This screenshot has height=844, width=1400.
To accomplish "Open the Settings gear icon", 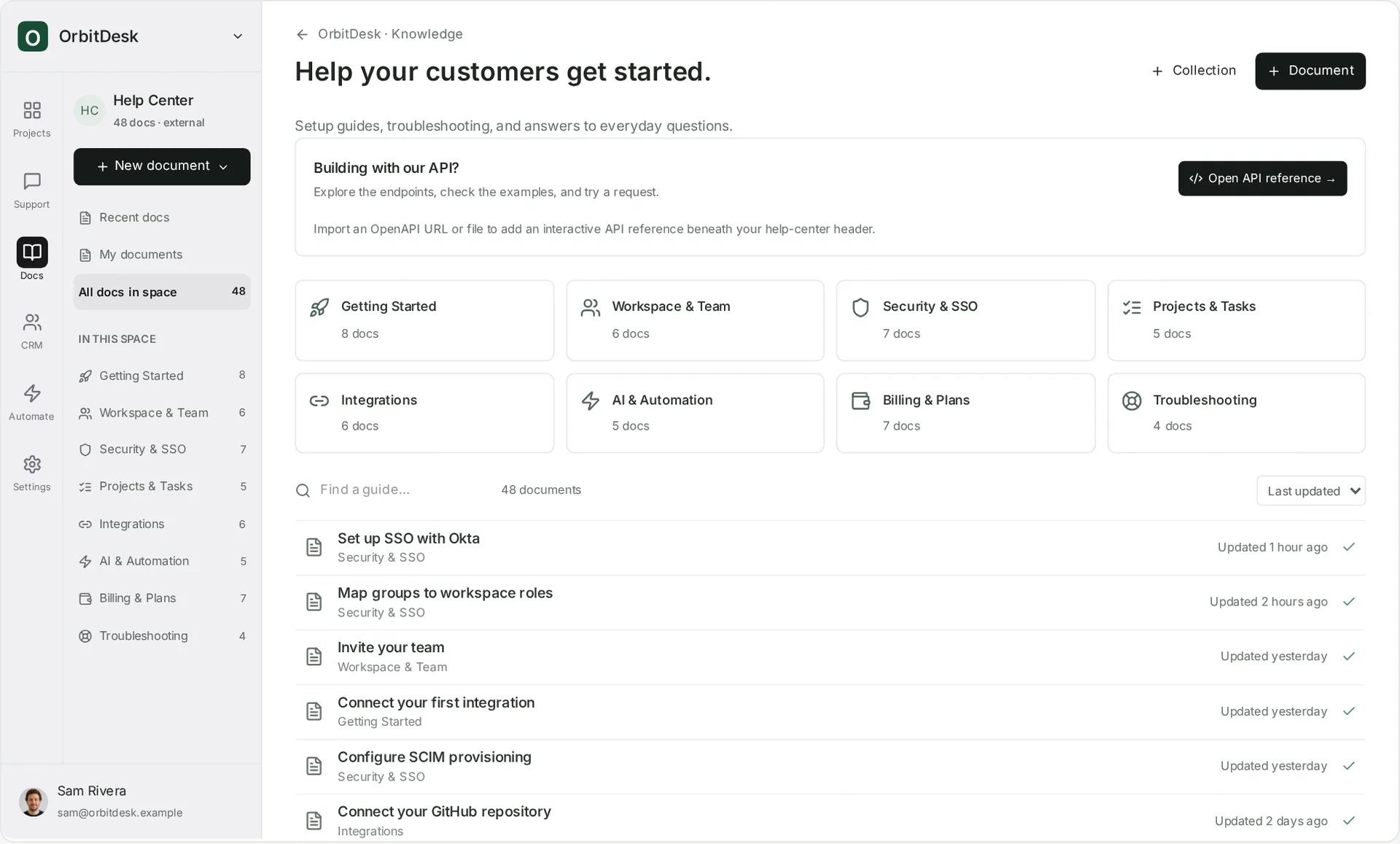I will (32, 464).
